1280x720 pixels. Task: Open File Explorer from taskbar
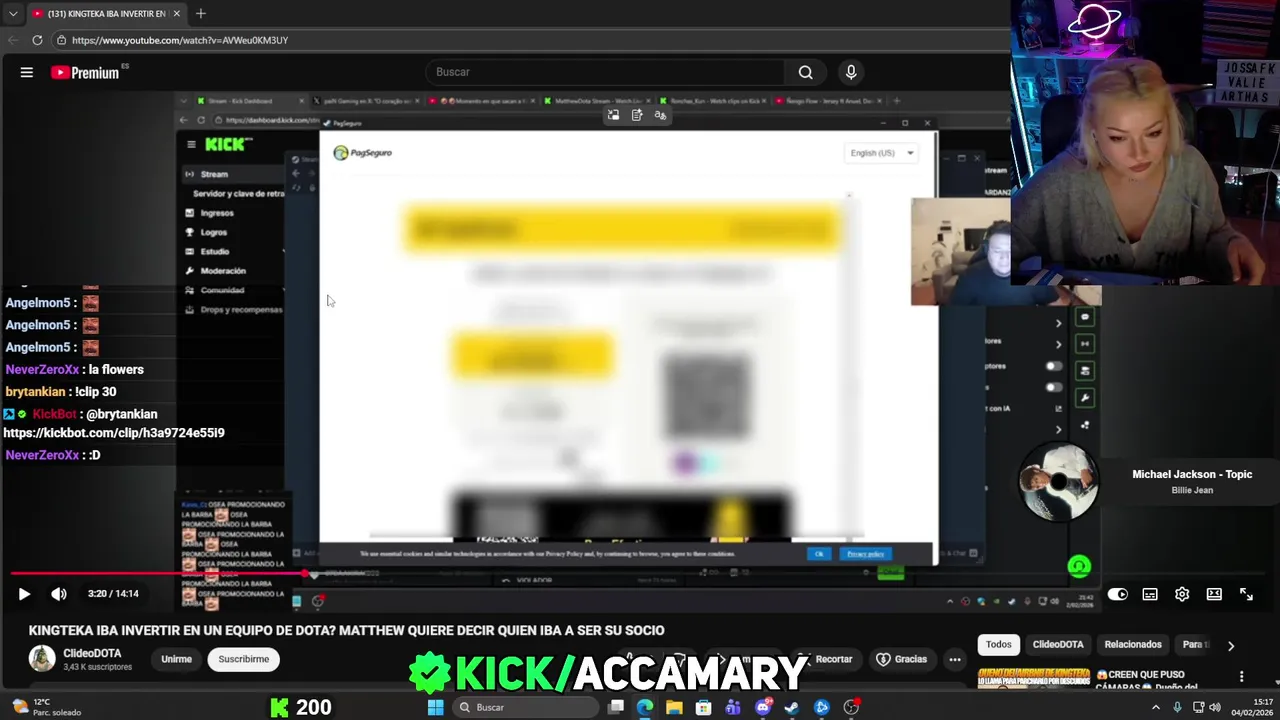pyautogui.click(x=674, y=707)
